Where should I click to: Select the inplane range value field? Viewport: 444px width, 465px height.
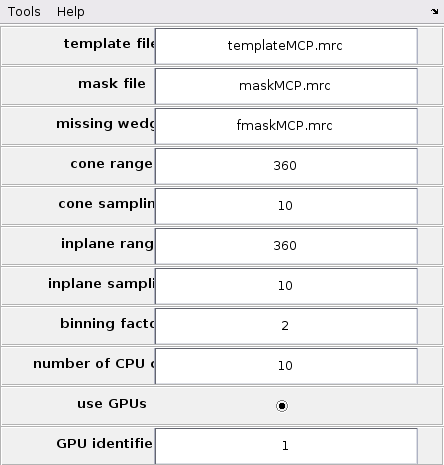coord(286,246)
